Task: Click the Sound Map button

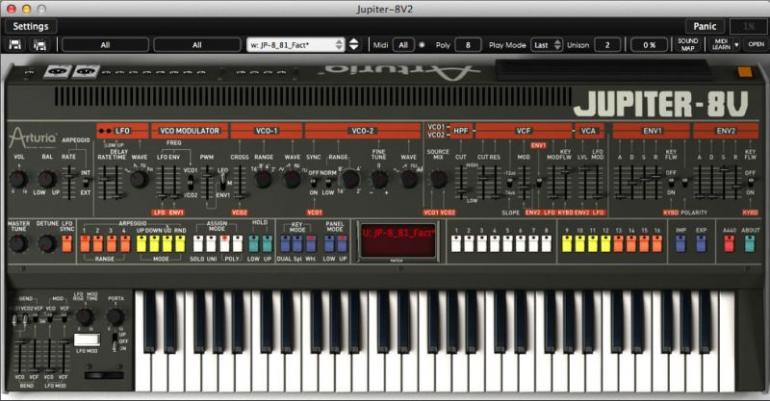Action: (x=688, y=45)
